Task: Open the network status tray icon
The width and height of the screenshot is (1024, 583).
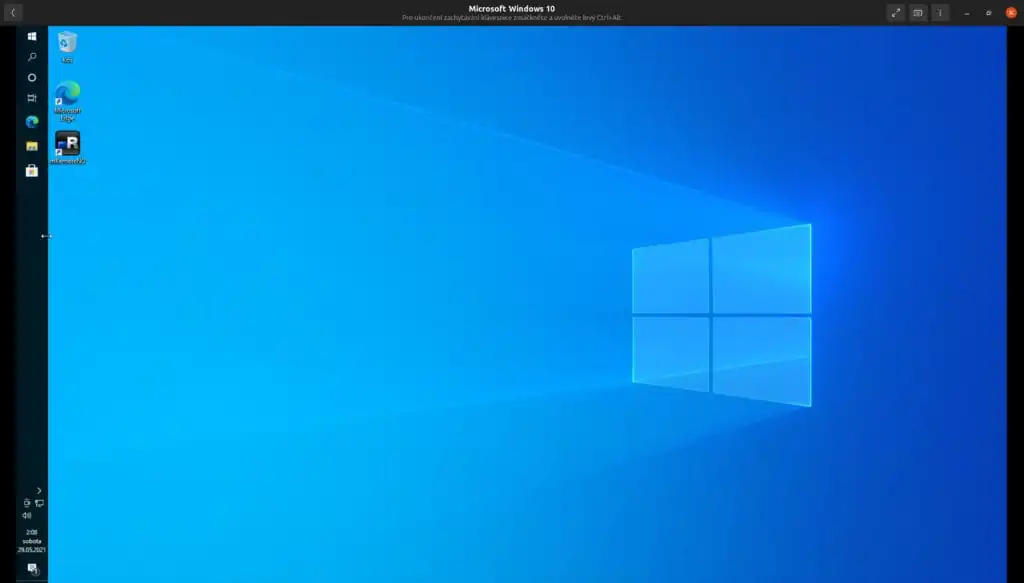Action: point(39,503)
